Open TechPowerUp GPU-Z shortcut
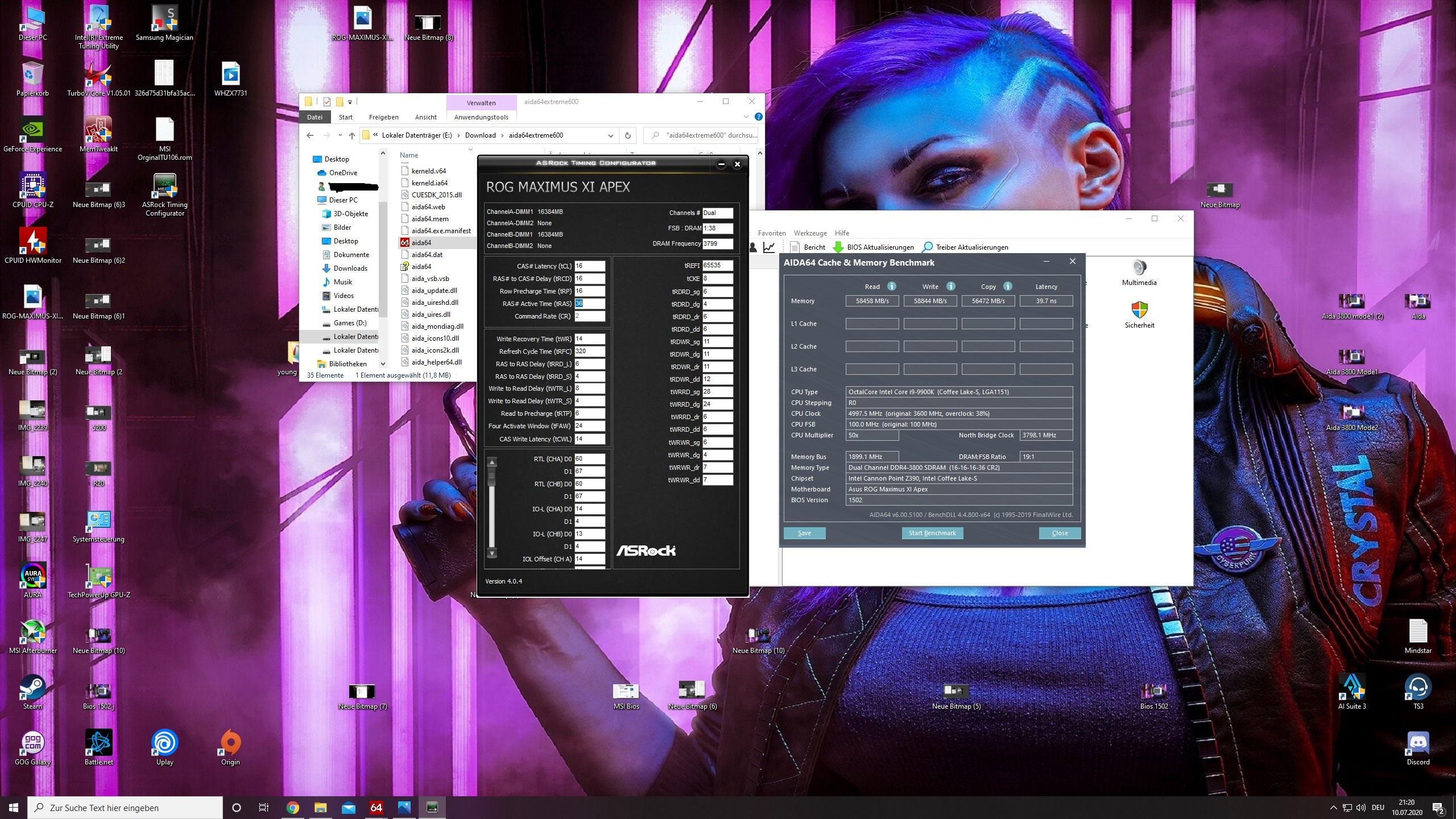This screenshot has height=819, width=1456. pos(99,581)
